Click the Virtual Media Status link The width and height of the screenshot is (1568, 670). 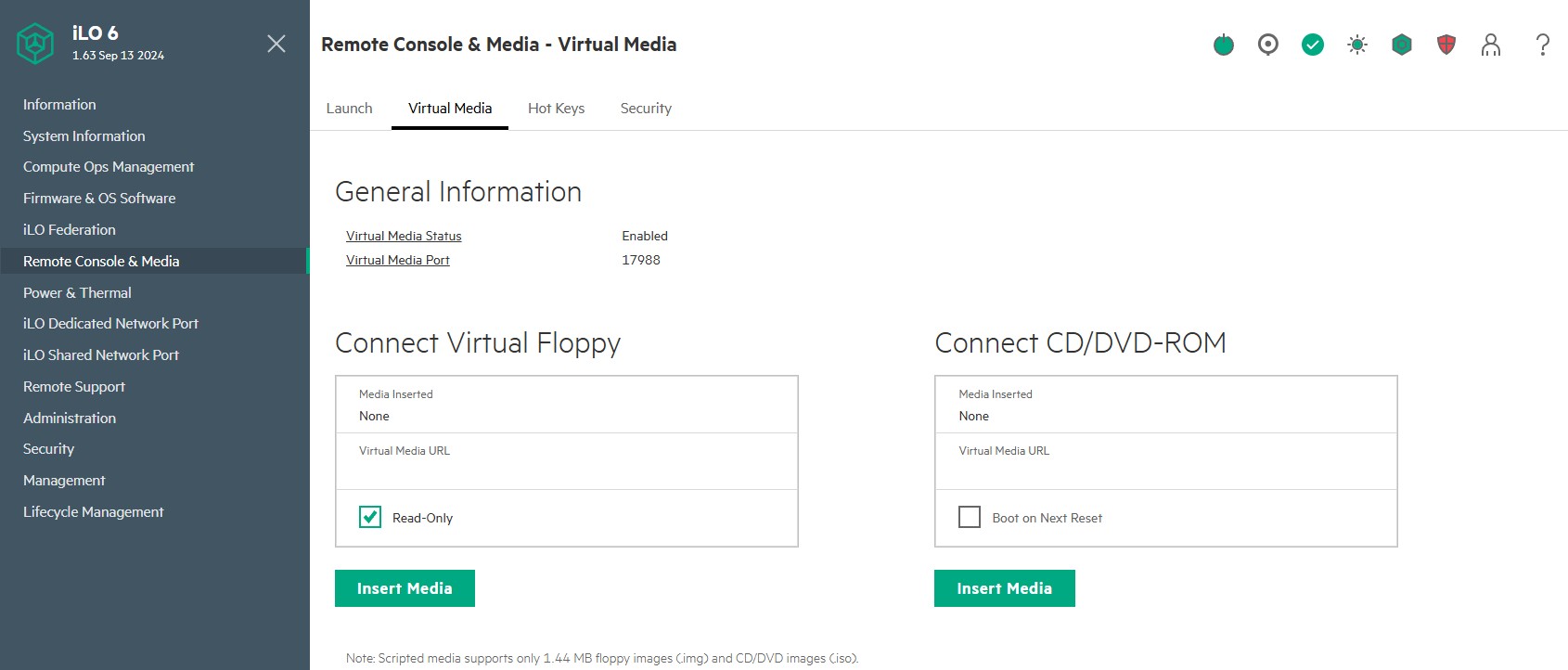pyautogui.click(x=404, y=237)
